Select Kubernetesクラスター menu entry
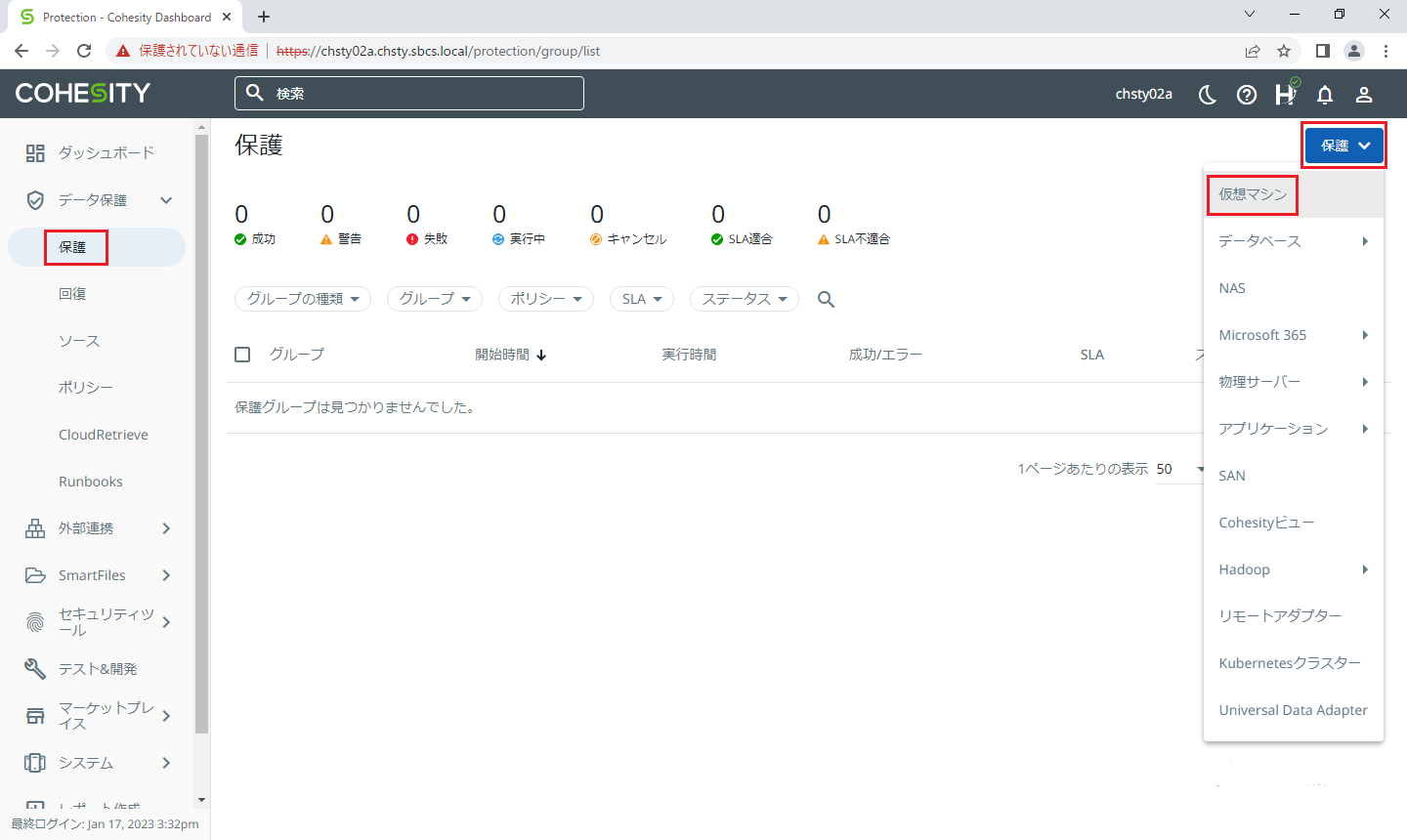The width and height of the screenshot is (1407, 840). [1294, 663]
